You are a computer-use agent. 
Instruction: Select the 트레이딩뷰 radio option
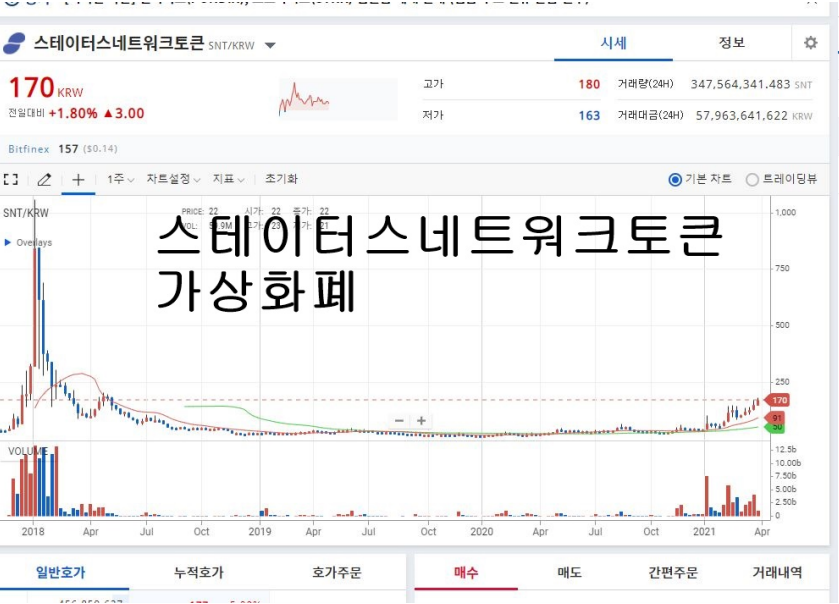[752, 179]
